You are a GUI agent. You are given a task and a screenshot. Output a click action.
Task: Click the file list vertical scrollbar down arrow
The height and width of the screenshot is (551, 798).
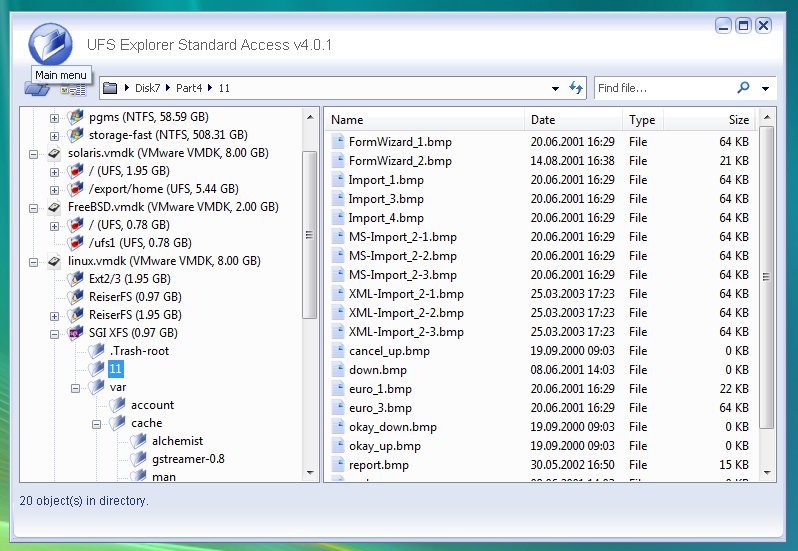pos(767,473)
